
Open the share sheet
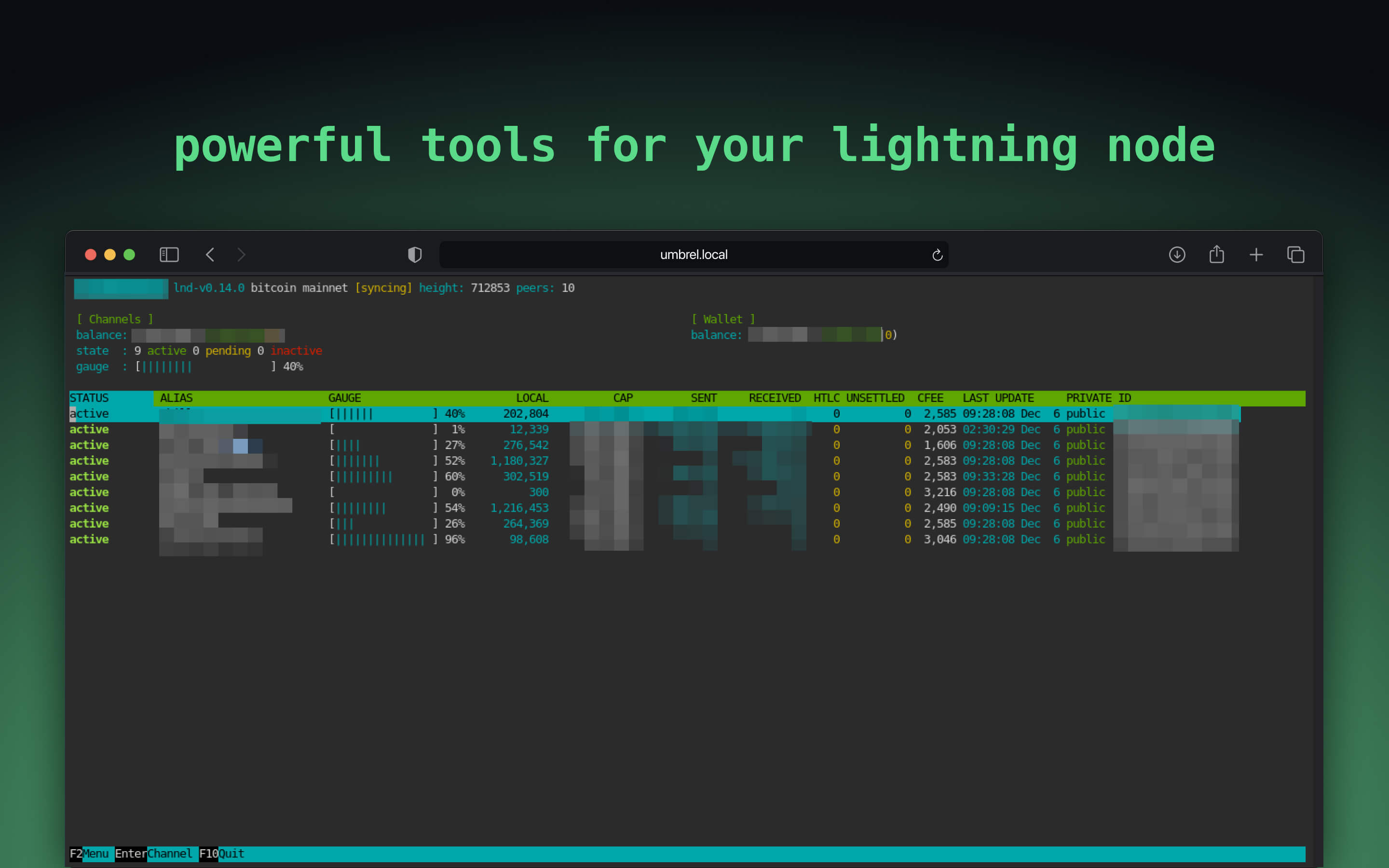pos(1217,254)
